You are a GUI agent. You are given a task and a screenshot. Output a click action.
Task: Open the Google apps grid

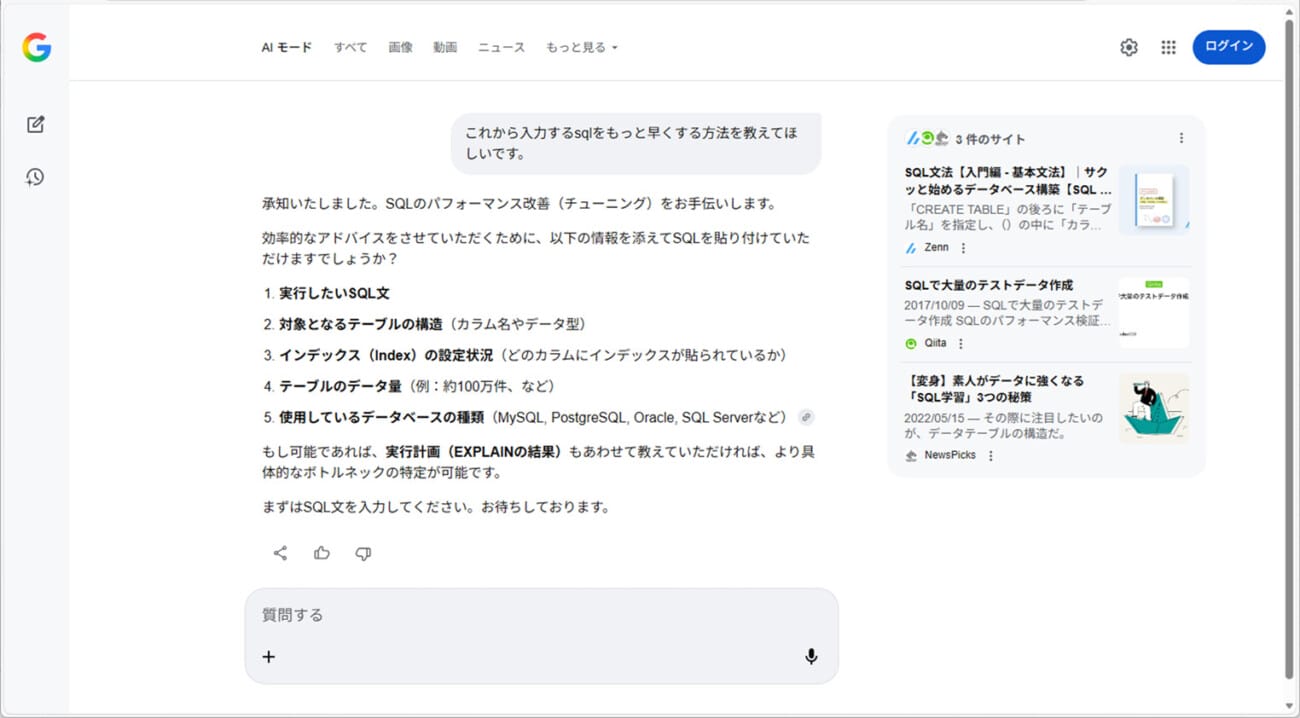[1168, 47]
